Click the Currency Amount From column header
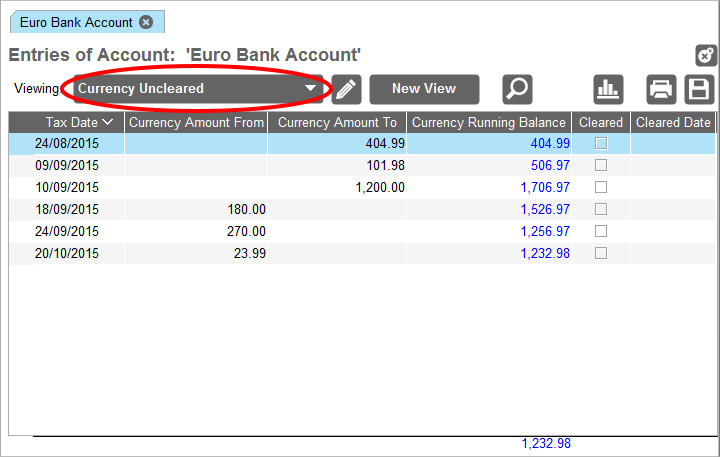Image resolution: width=720 pixels, height=457 pixels. [x=196, y=123]
